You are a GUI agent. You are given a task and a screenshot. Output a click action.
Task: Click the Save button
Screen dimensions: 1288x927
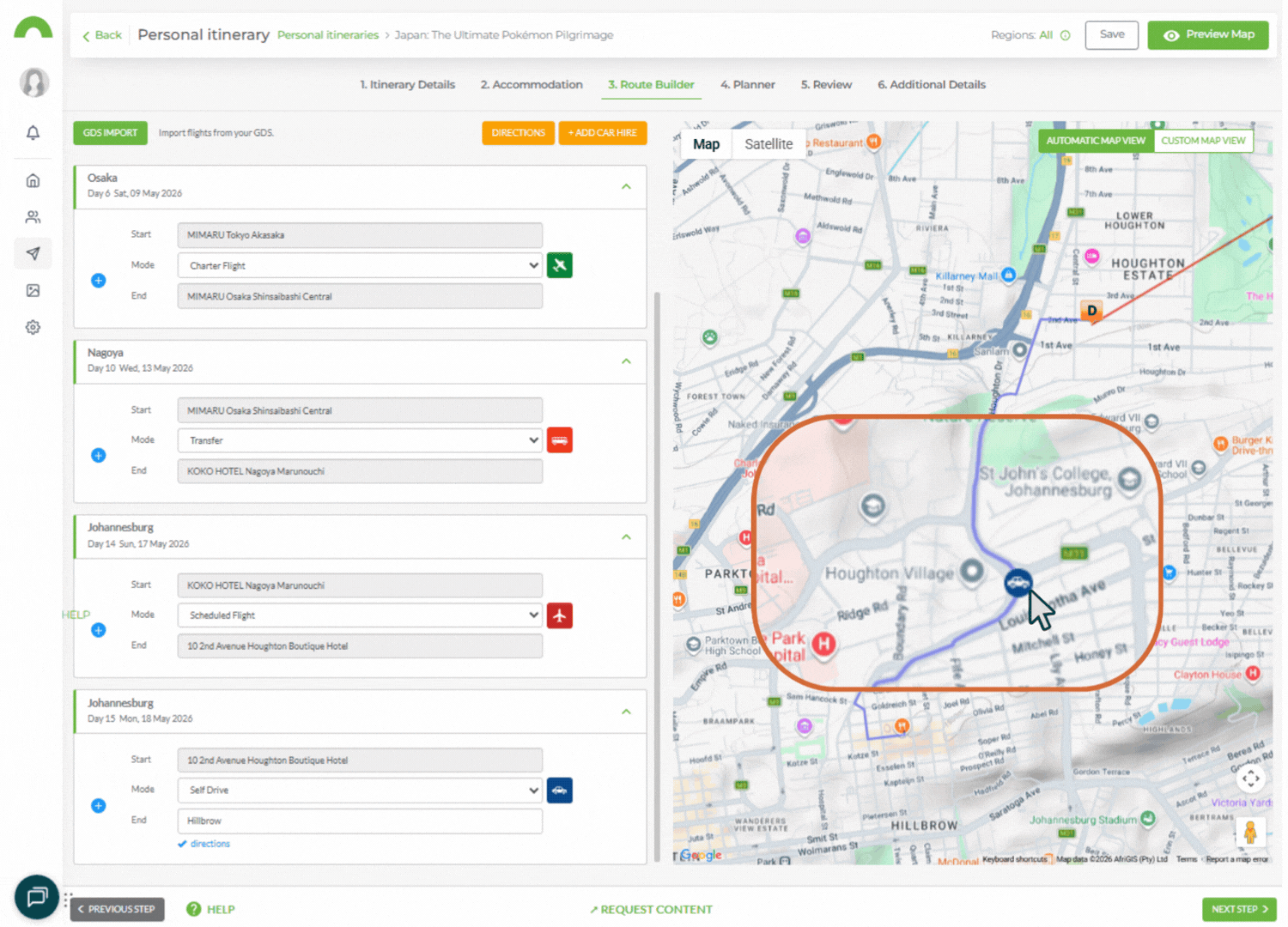point(1112,35)
